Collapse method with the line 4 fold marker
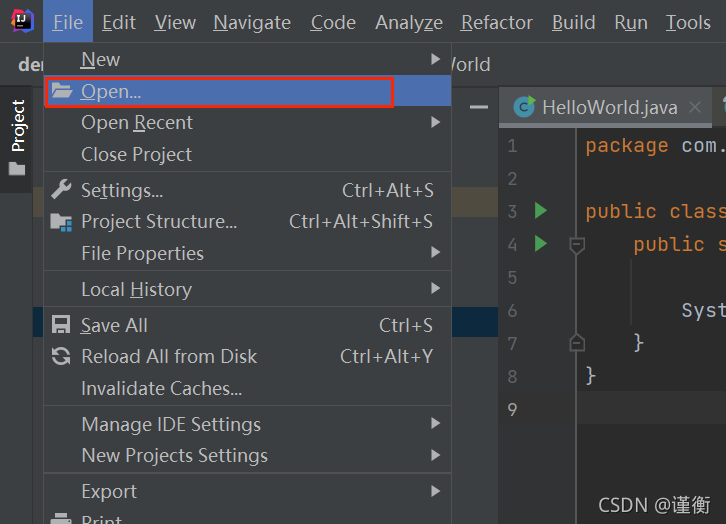 click(577, 245)
